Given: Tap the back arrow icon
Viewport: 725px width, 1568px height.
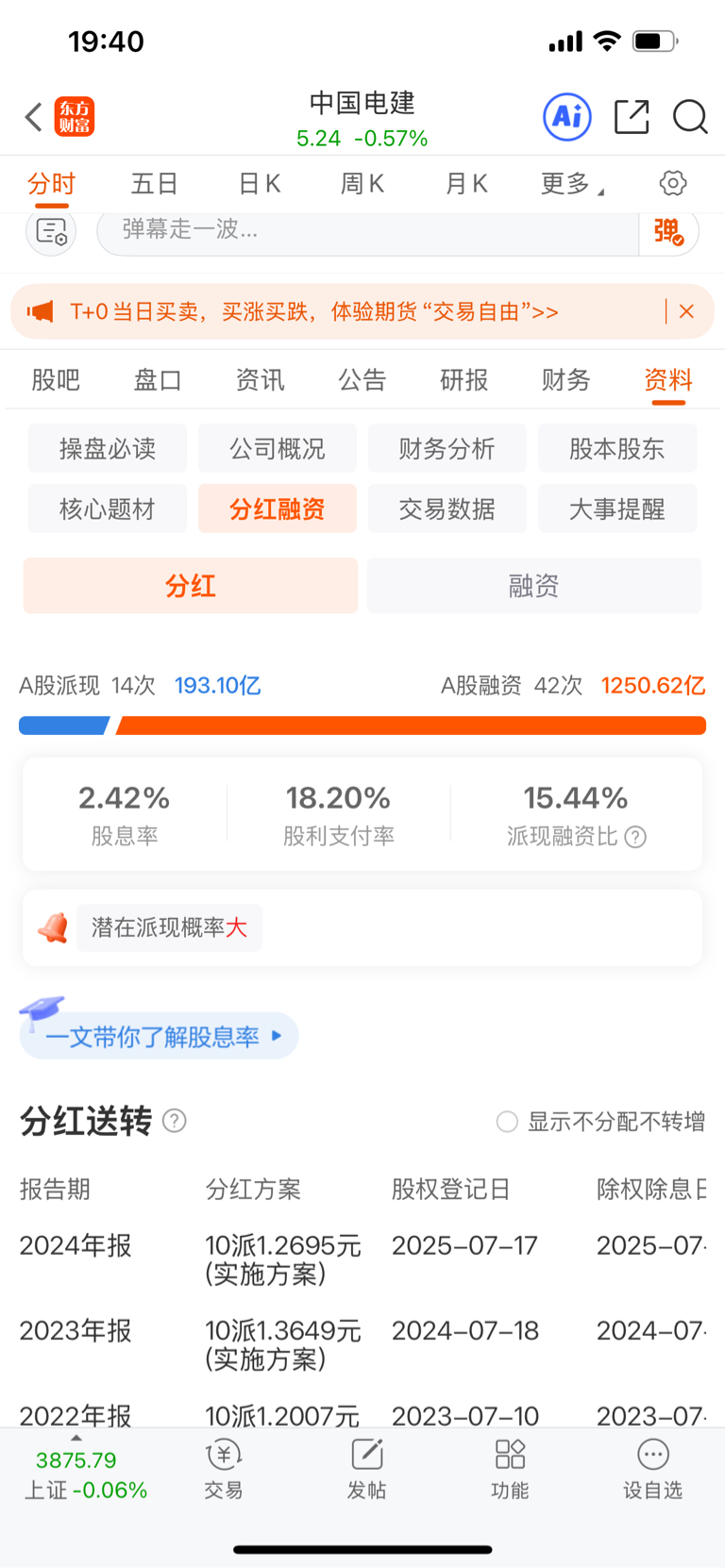Looking at the screenshot, I should pyautogui.click(x=34, y=117).
